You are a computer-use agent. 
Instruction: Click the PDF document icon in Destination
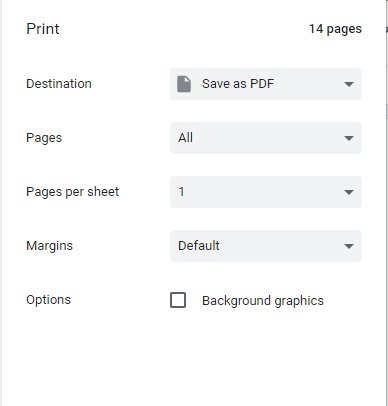click(184, 84)
